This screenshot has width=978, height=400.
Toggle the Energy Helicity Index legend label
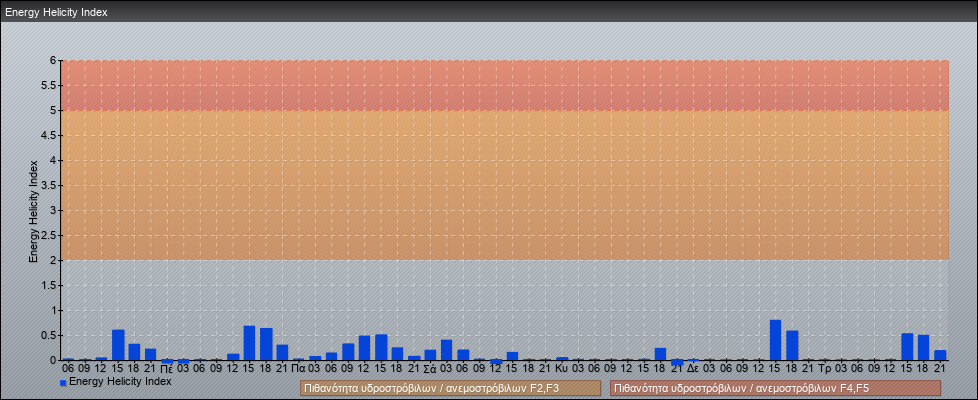[x=120, y=381]
